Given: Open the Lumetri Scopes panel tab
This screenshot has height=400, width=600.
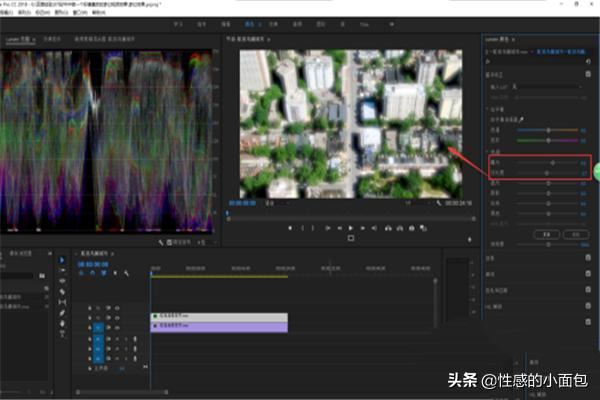Looking at the screenshot, I should (18, 38).
